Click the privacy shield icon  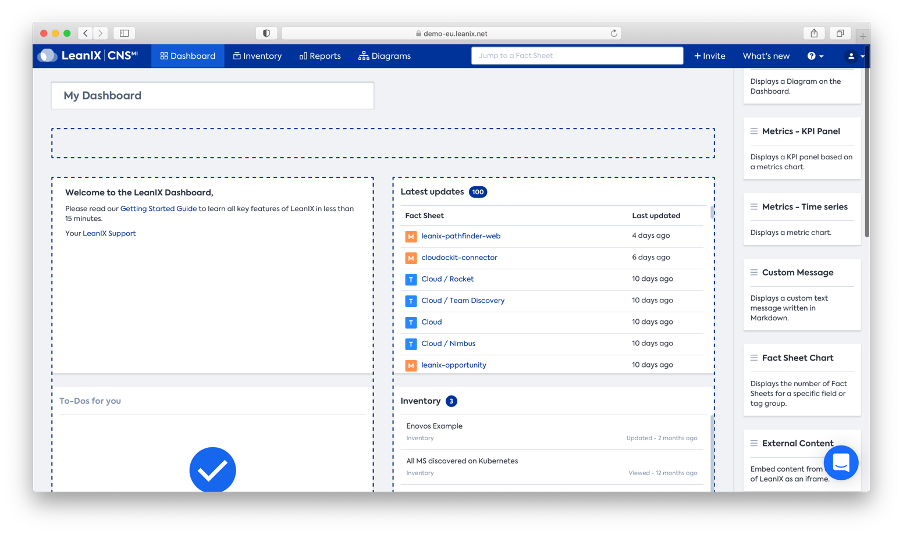click(266, 33)
